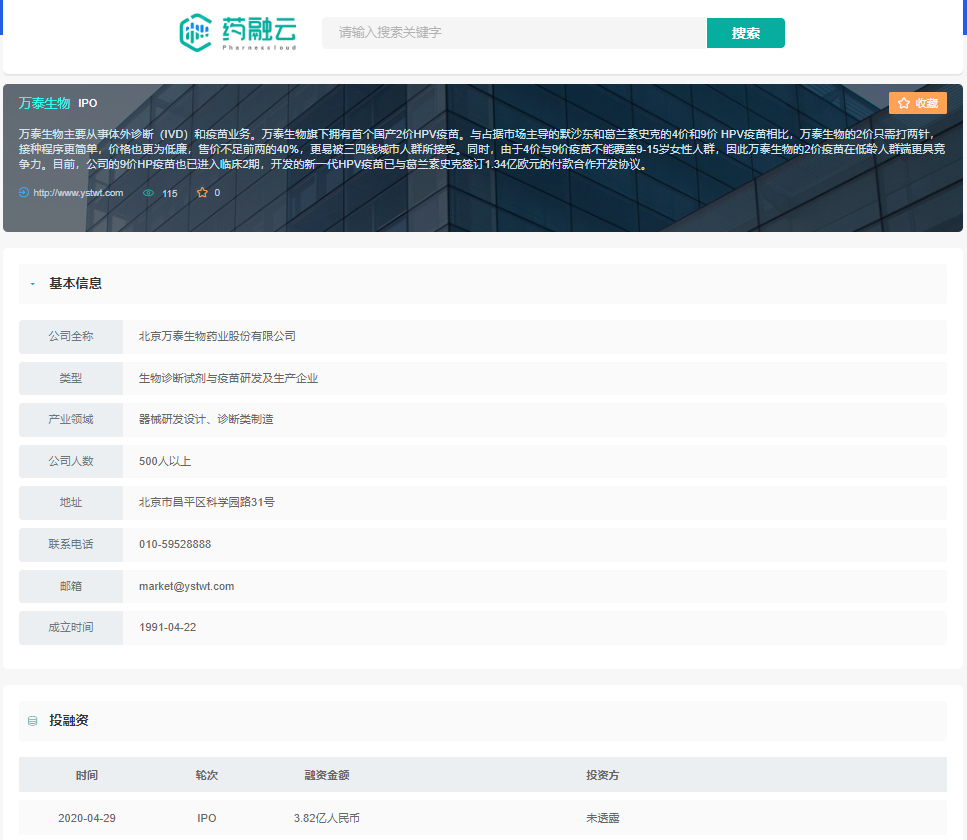
Task: Select the phone number 010-59528888
Action: tap(175, 545)
